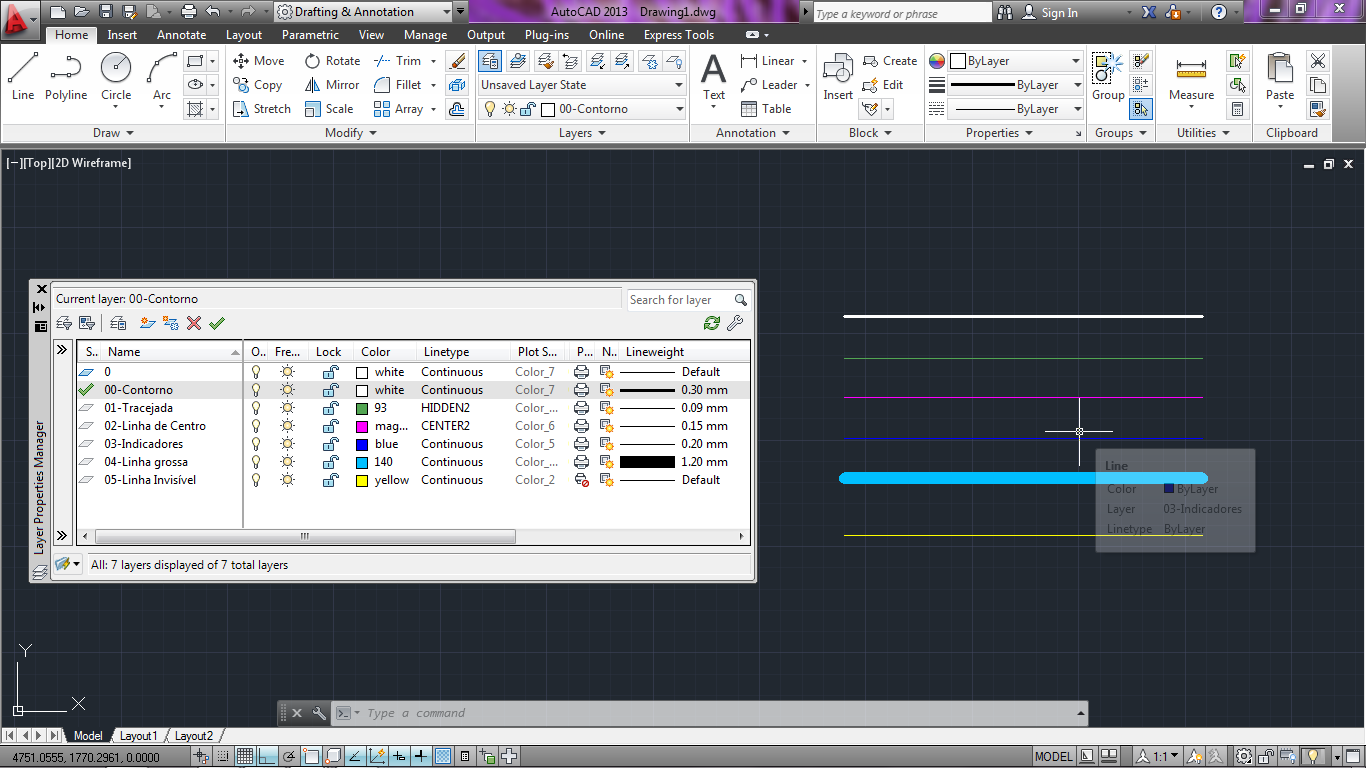This screenshot has height=768, width=1366.
Task: Open layer settings wrench icon
Action: click(x=735, y=323)
